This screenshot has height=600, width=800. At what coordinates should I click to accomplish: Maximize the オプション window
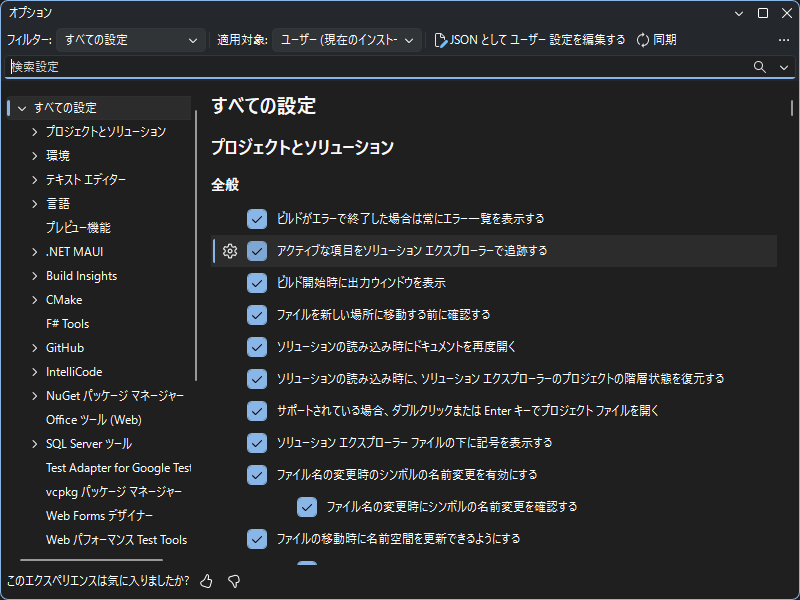763,13
